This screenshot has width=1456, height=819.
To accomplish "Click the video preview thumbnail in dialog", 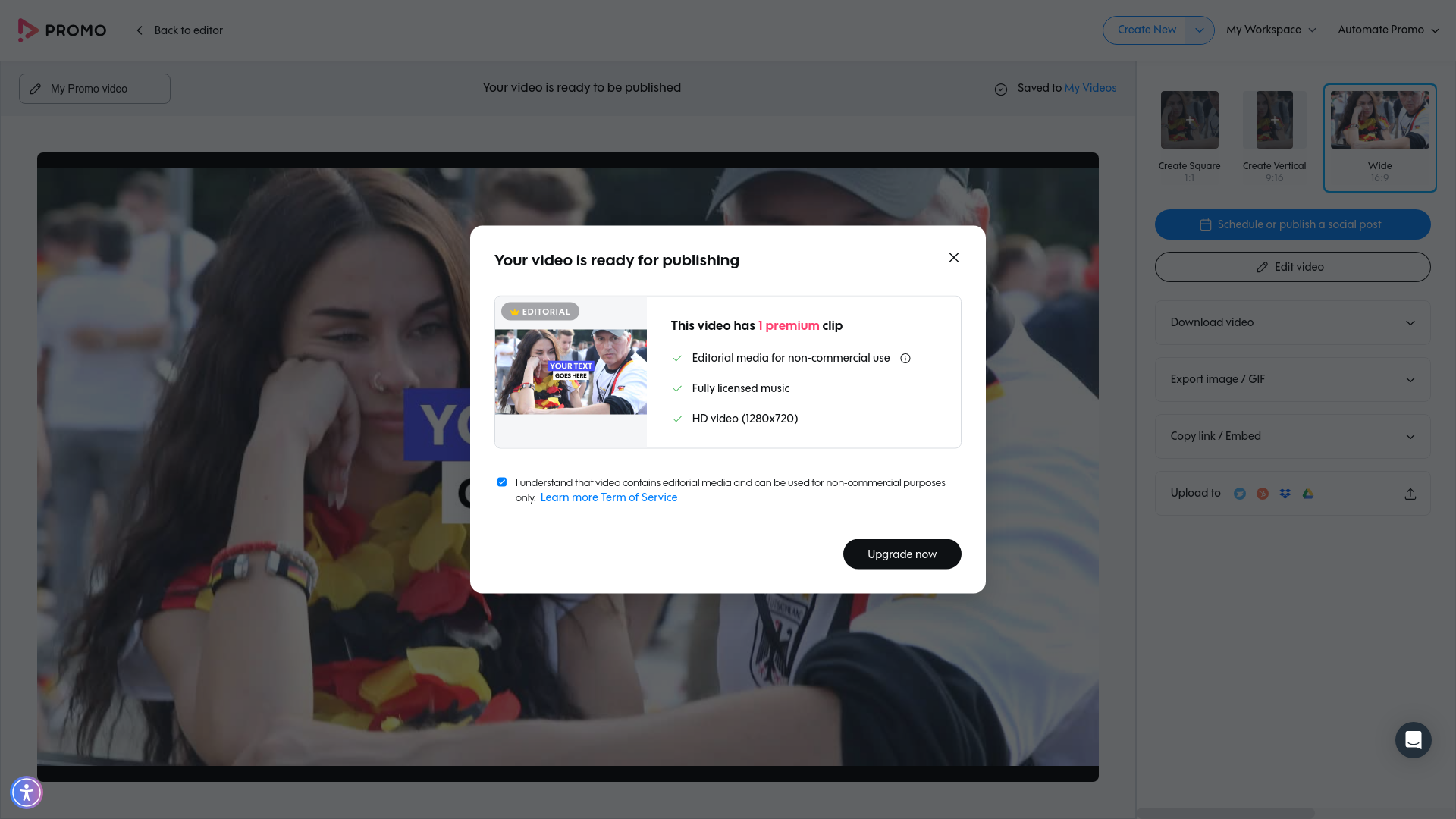I will pos(571,372).
